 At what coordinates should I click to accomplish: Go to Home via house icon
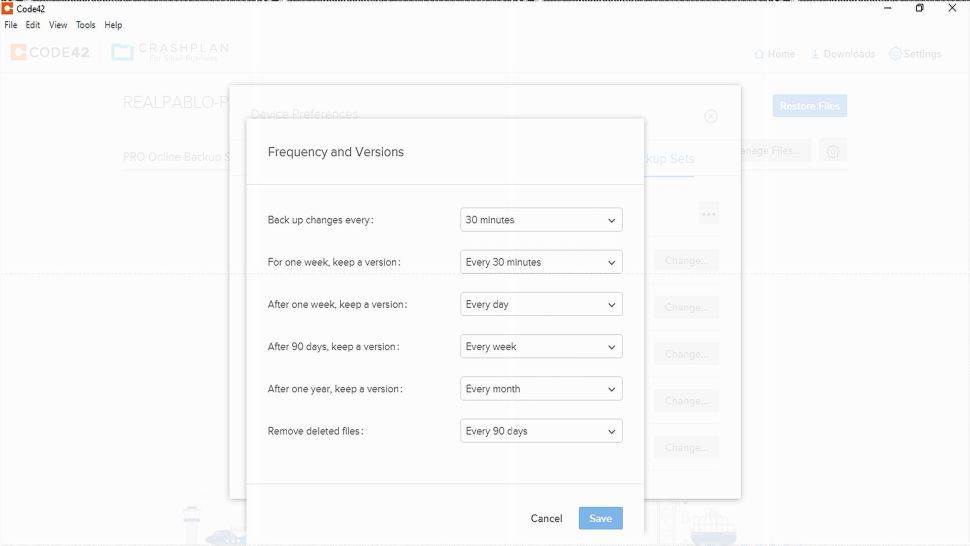759,54
